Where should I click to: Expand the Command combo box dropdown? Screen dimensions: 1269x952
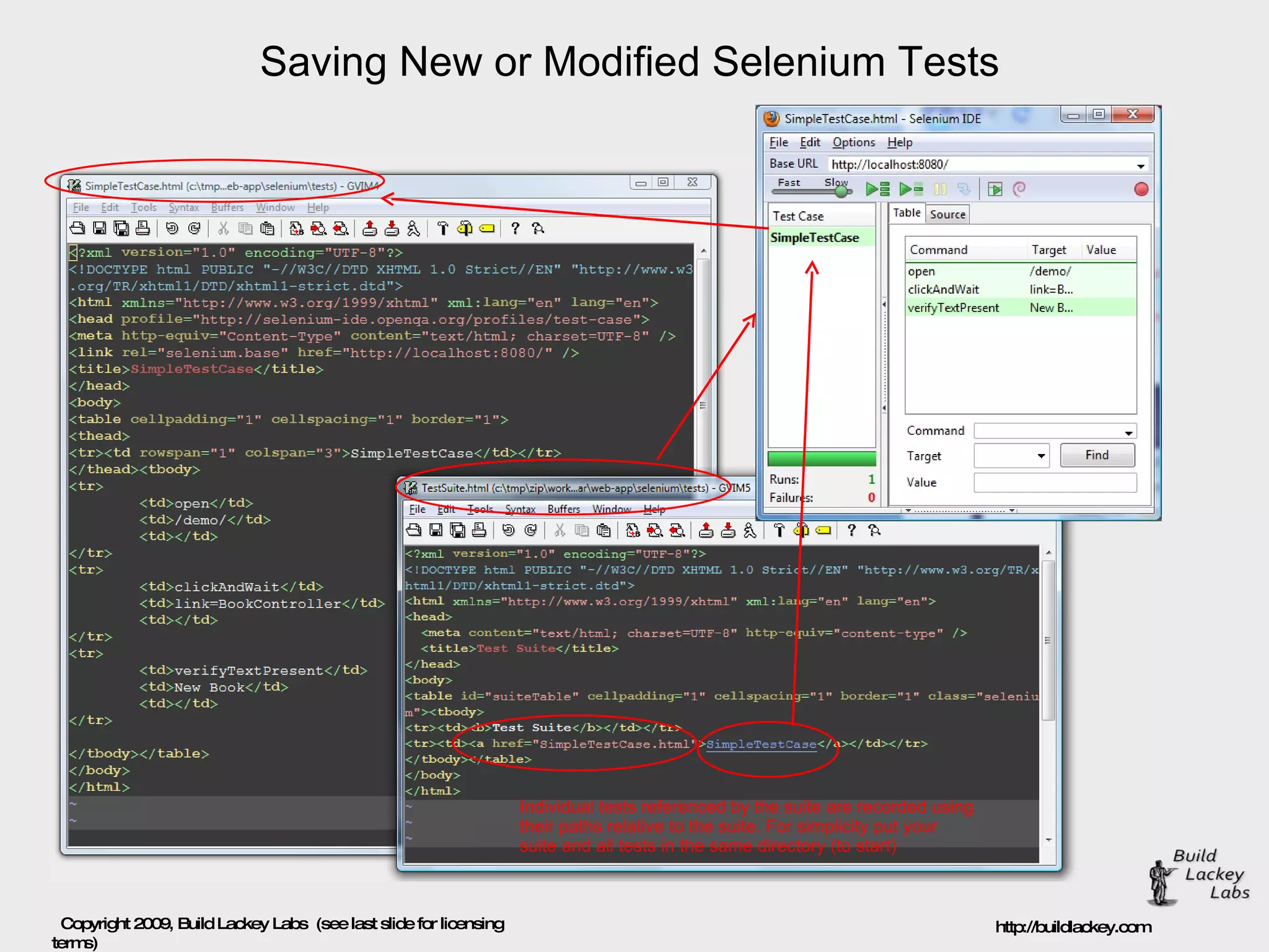coord(1128,432)
